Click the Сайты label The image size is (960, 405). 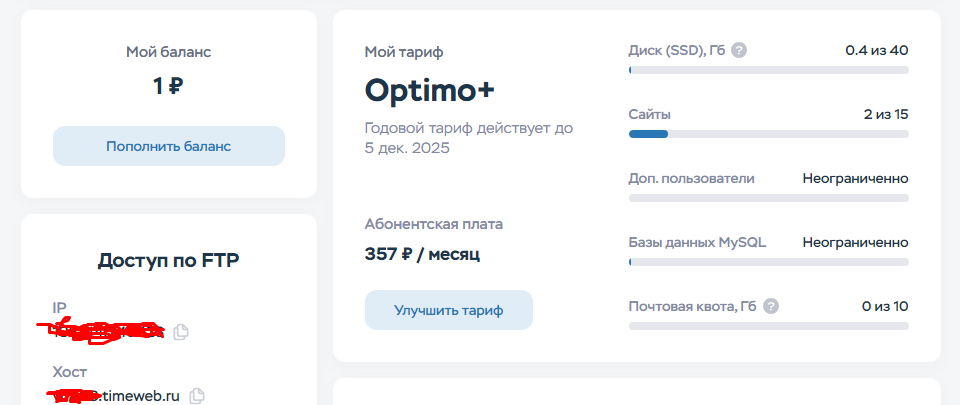point(650,114)
